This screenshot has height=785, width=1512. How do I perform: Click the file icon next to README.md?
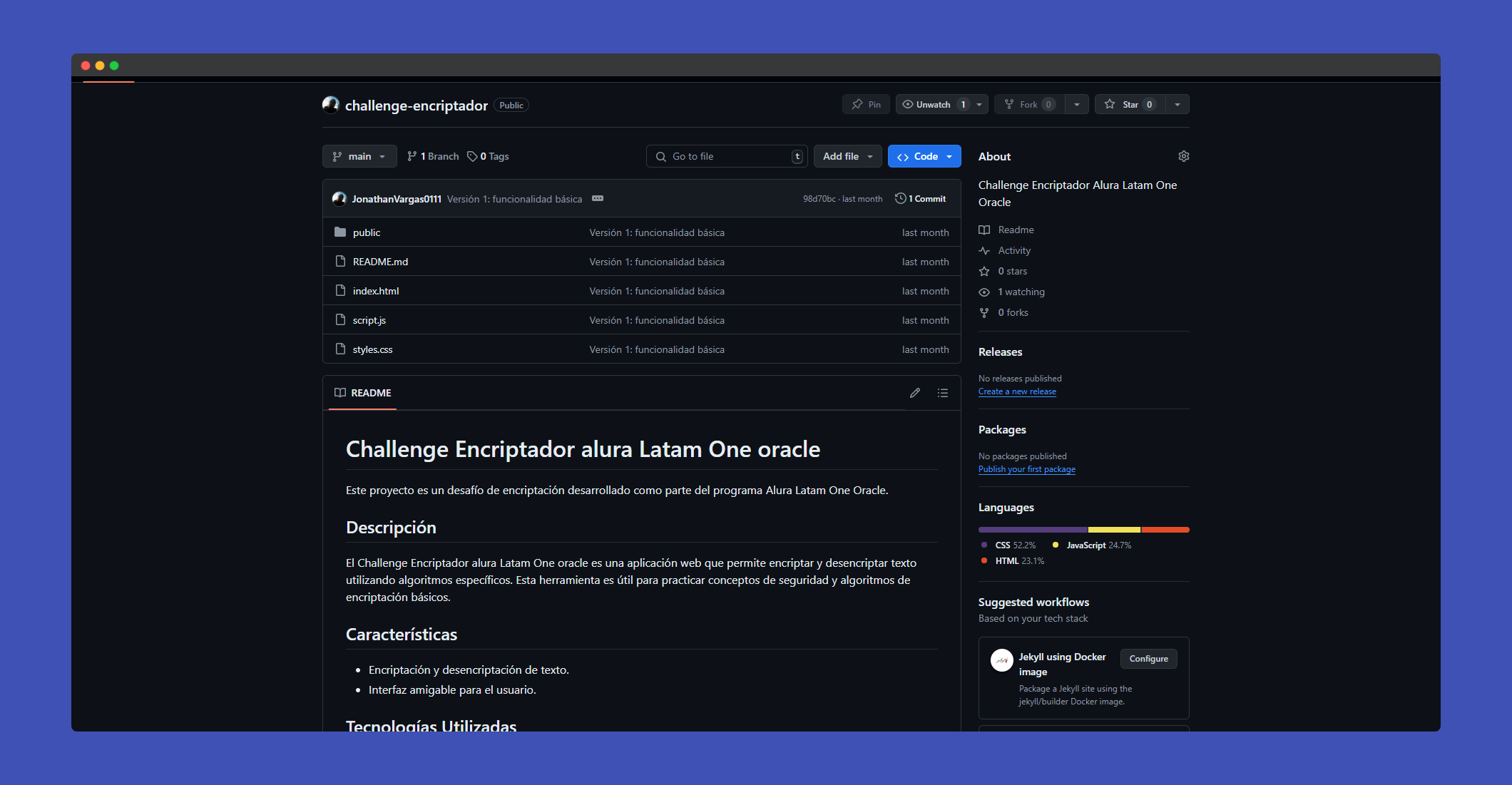340,261
